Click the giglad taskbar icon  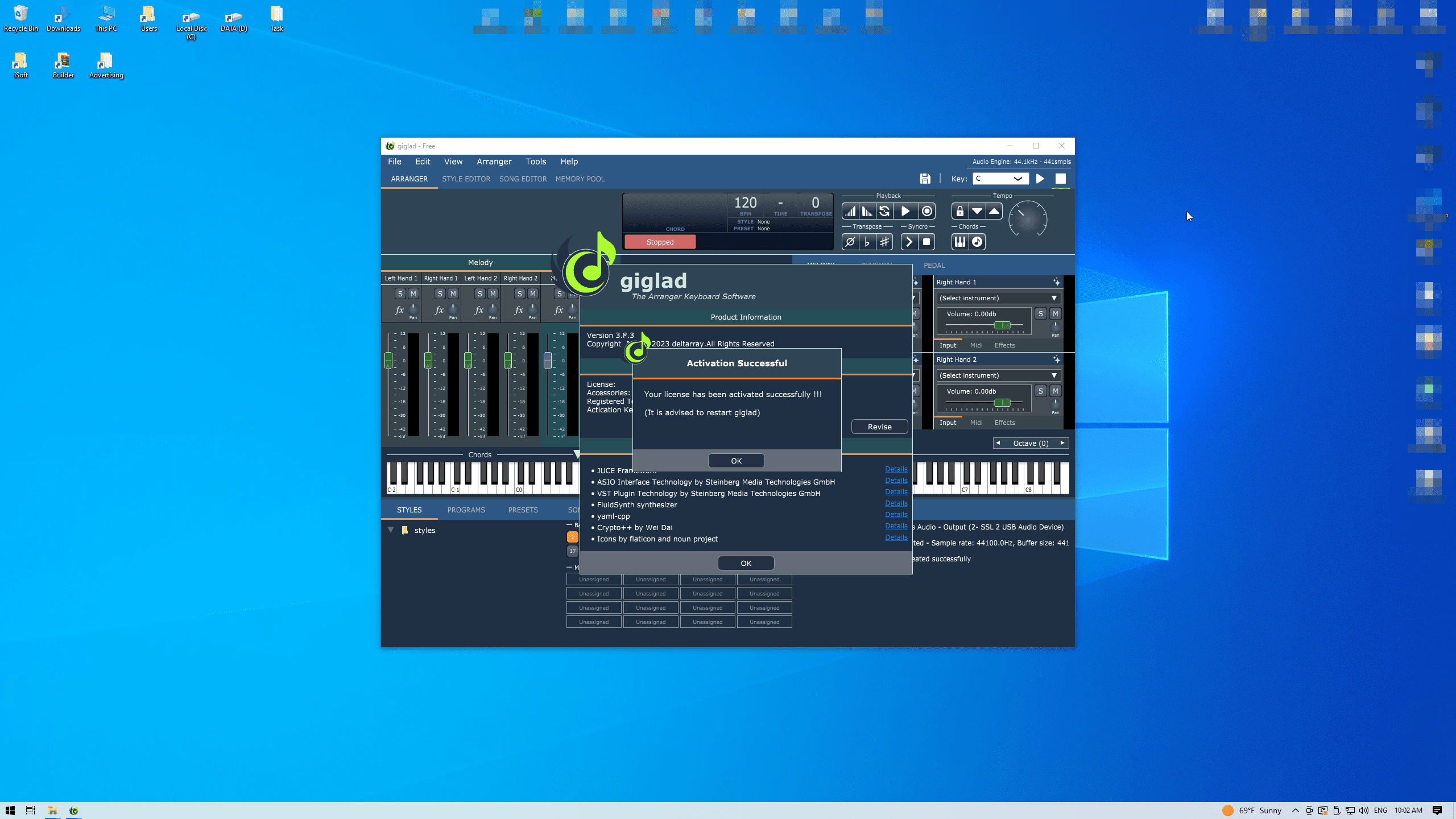click(74, 810)
